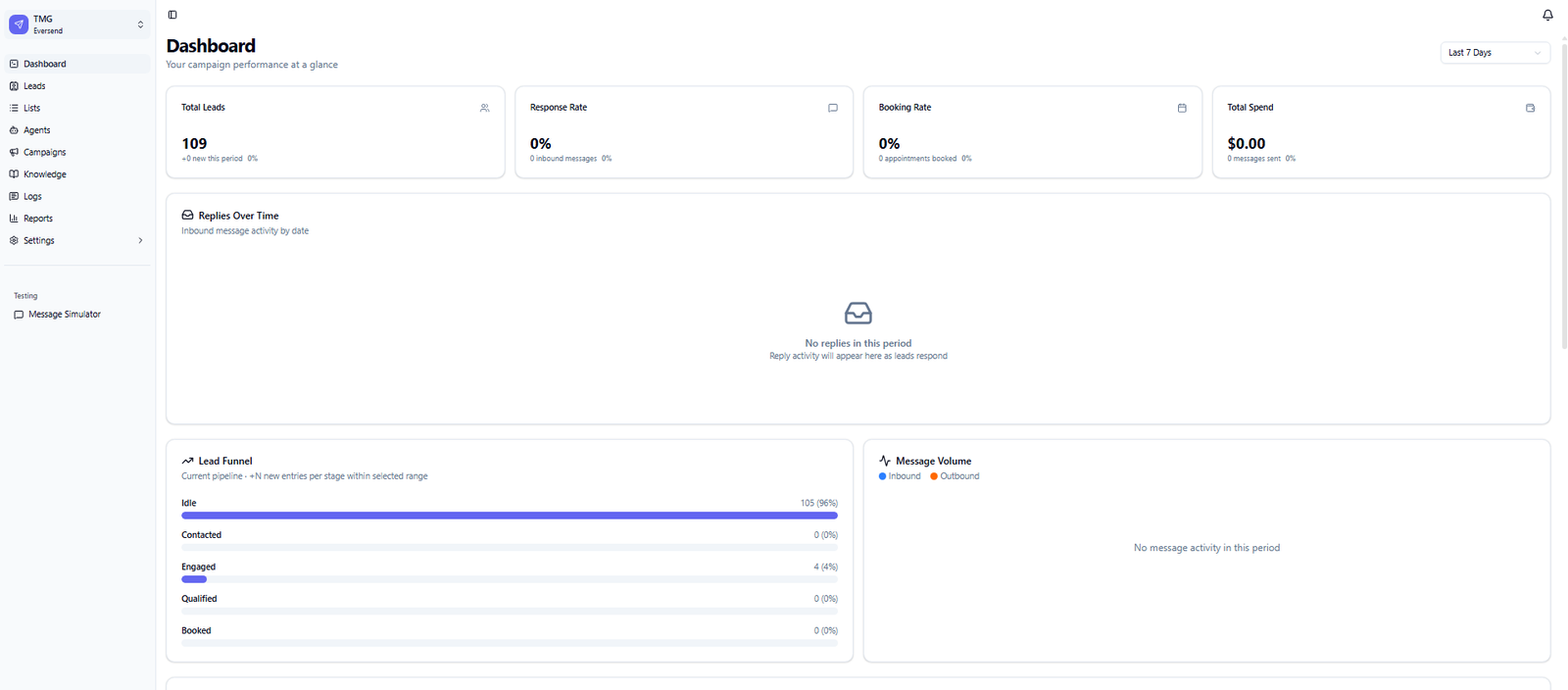
Task: Click the "$0.00" total spend value
Action: click(x=1247, y=144)
